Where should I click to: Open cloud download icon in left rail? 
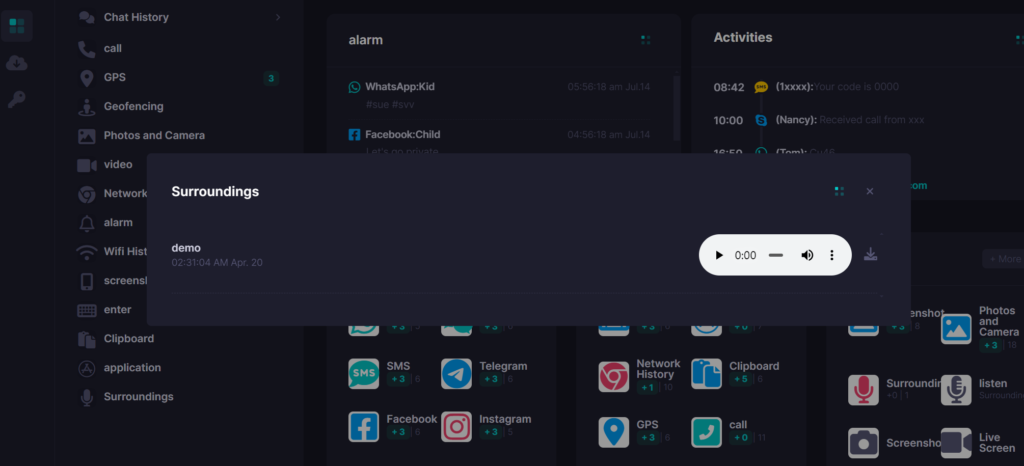tap(17, 63)
